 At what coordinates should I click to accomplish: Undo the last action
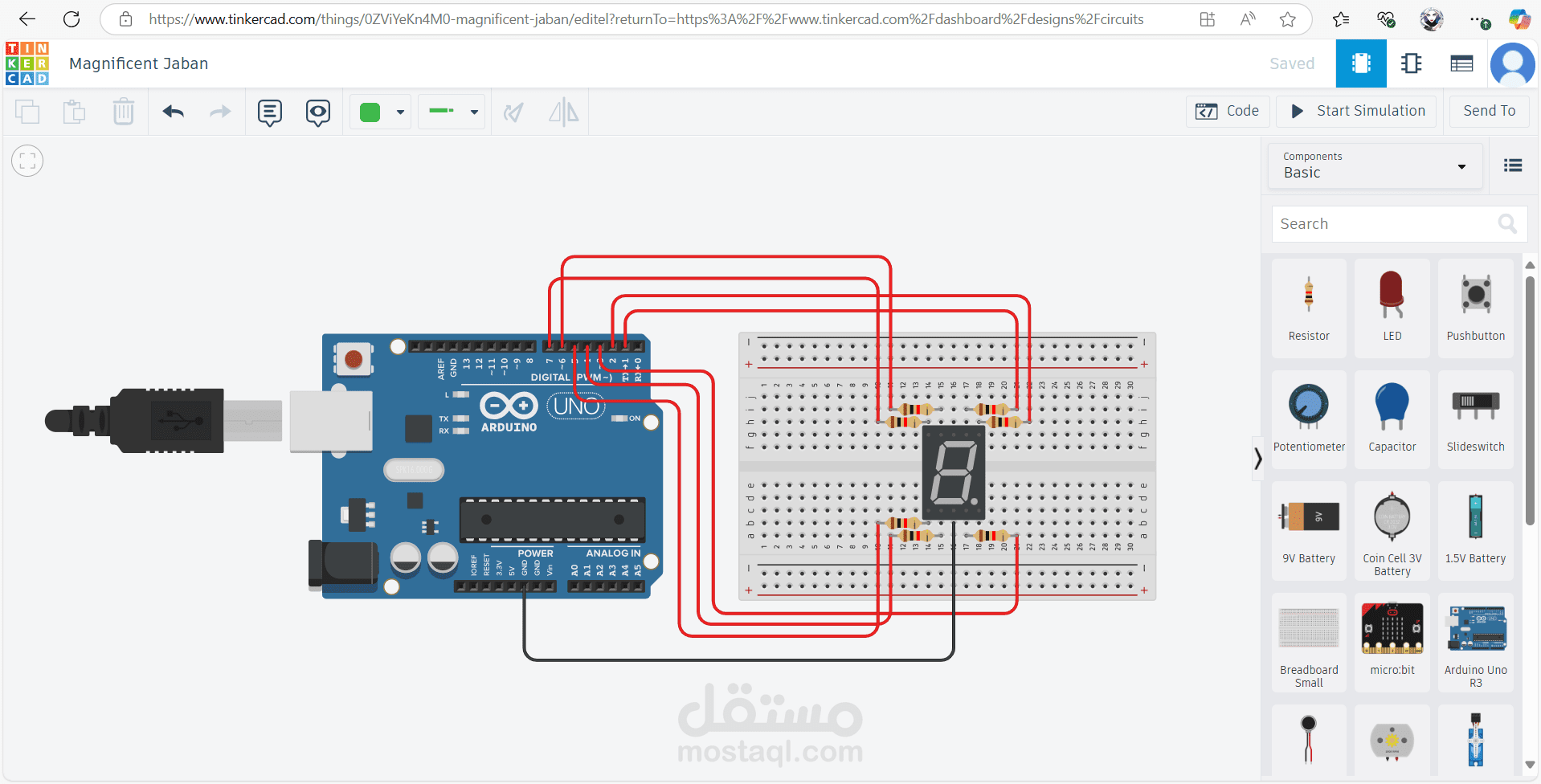pyautogui.click(x=174, y=112)
